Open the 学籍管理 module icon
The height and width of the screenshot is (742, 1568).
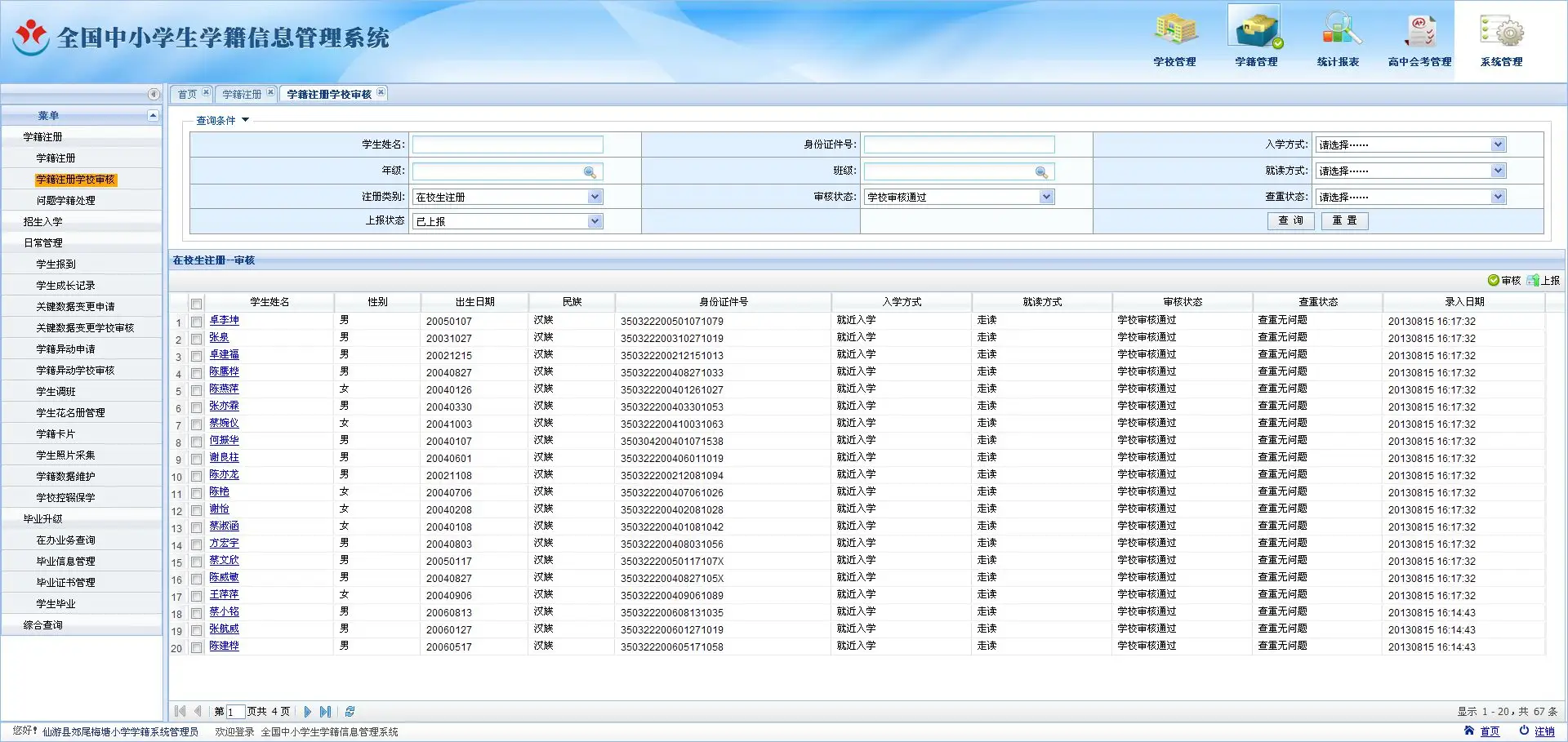coord(1256,38)
